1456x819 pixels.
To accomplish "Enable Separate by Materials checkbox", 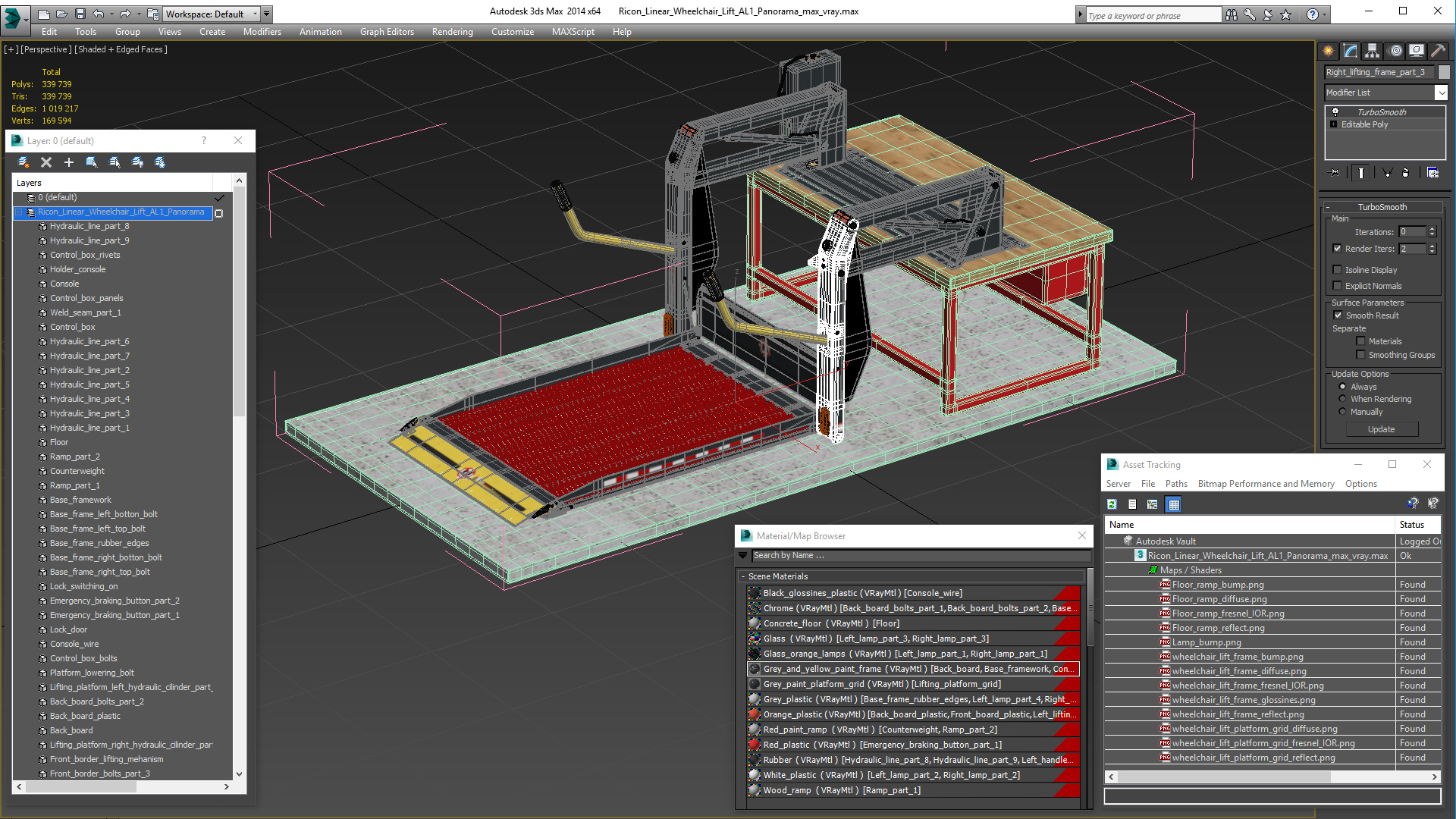I will click(x=1360, y=341).
